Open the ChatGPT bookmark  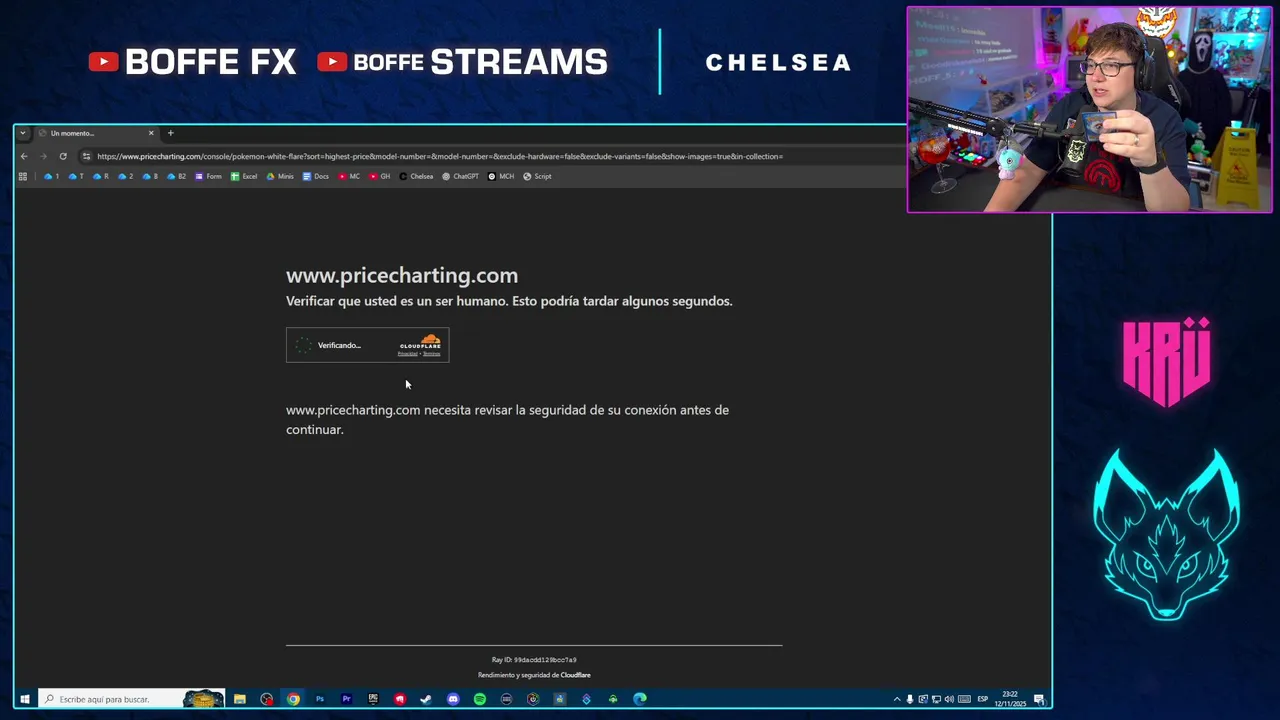click(460, 176)
